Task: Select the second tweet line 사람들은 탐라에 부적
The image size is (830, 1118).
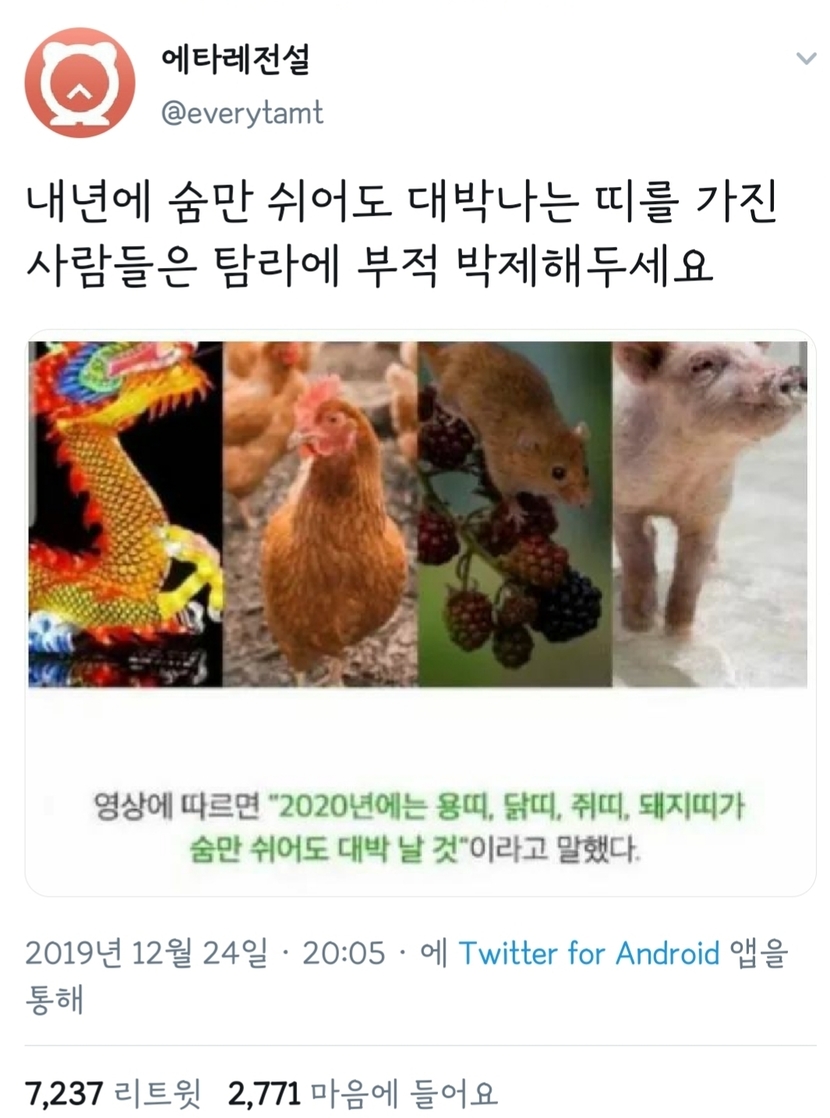Action: point(369,266)
